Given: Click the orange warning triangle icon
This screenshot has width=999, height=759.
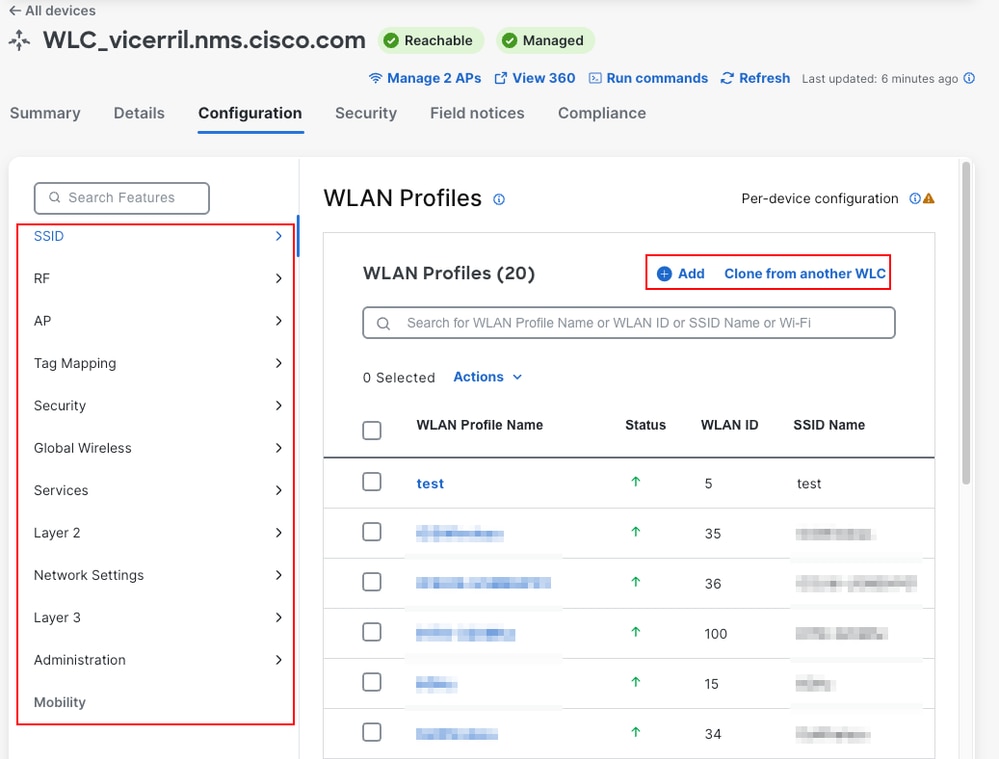Looking at the screenshot, I should tap(929, 198).
